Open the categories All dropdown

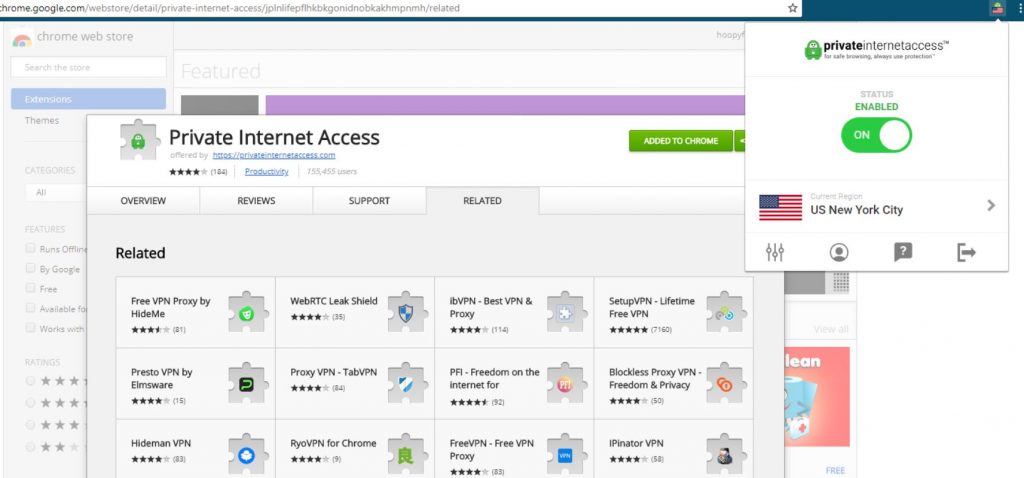point(56,193)
